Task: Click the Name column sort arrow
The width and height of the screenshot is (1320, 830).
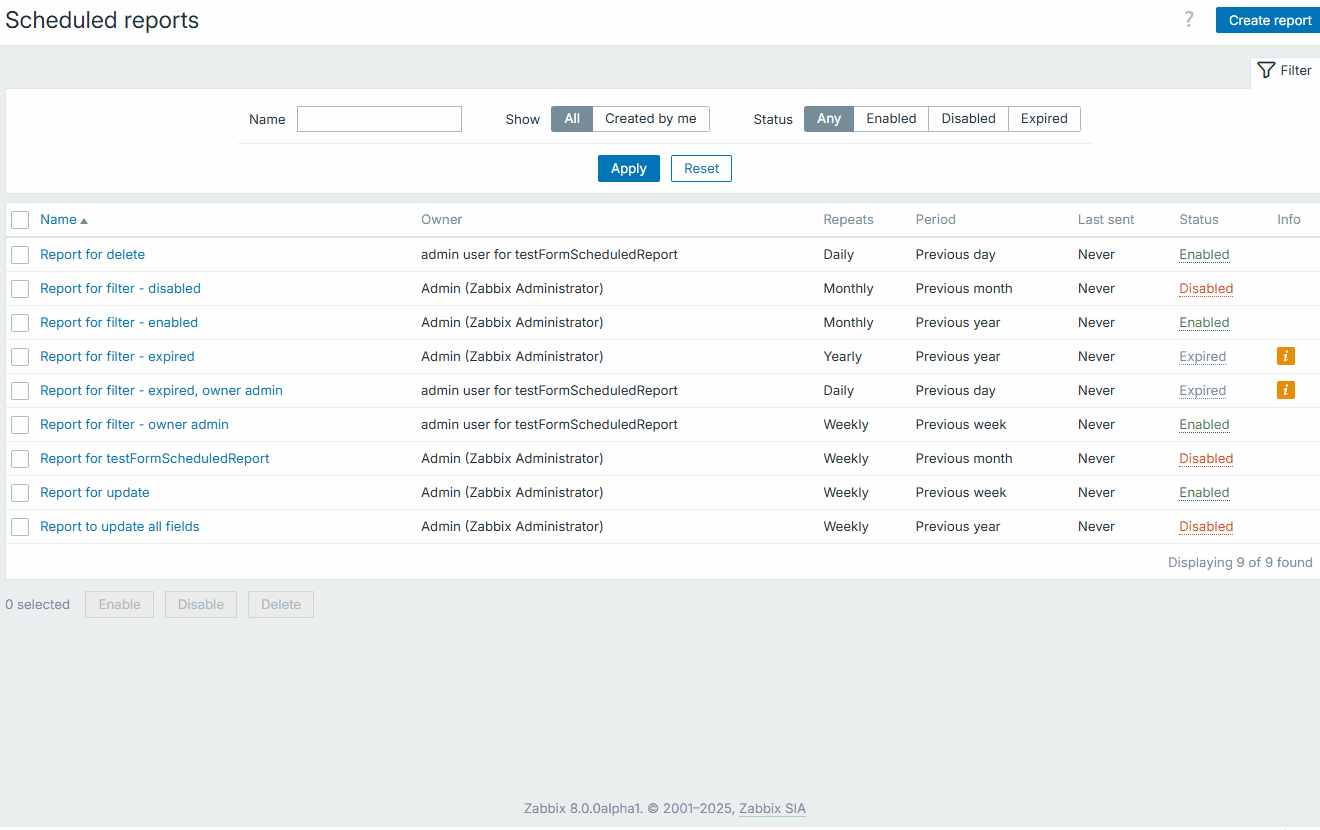Action: 84,220
